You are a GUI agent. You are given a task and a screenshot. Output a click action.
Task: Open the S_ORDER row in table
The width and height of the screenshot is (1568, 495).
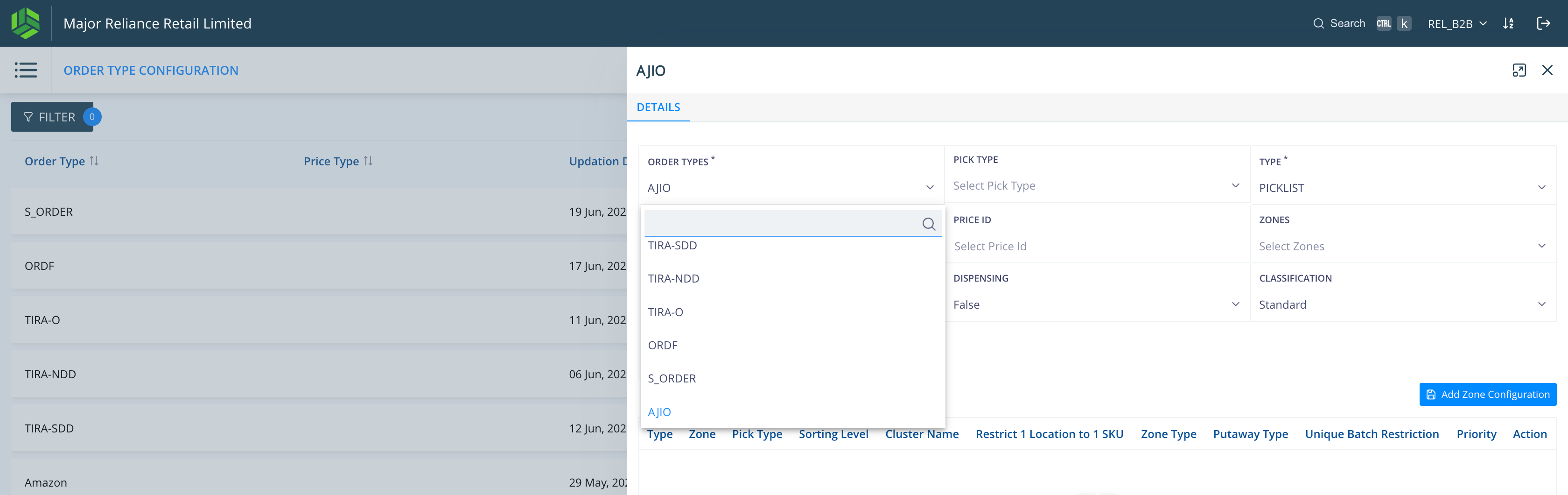pyautogui.click(x=319, y=212)
